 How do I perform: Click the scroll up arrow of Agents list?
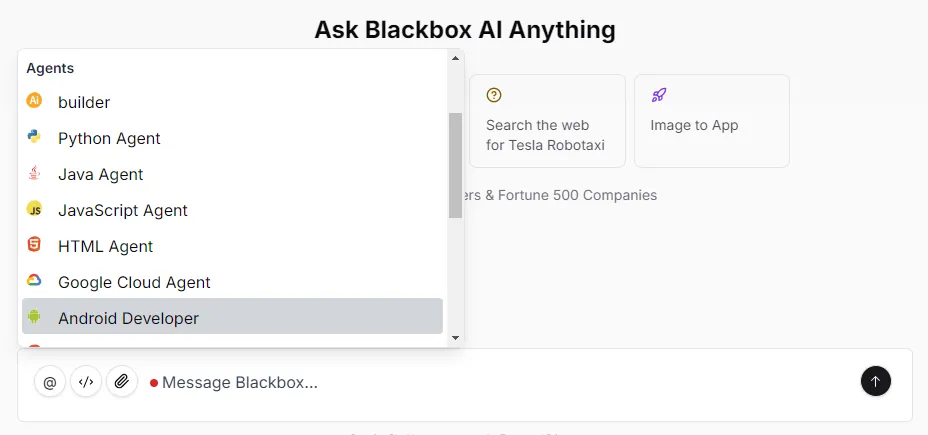coord(455,58)
